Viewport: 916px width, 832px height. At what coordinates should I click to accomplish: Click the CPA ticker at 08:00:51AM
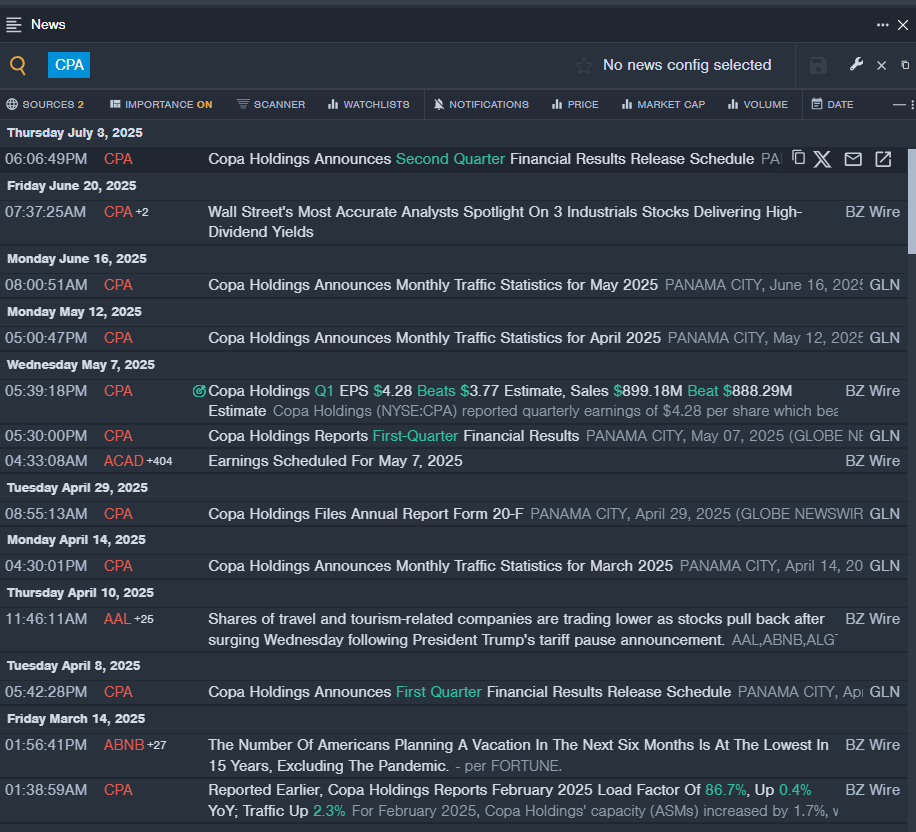point(118,285)
